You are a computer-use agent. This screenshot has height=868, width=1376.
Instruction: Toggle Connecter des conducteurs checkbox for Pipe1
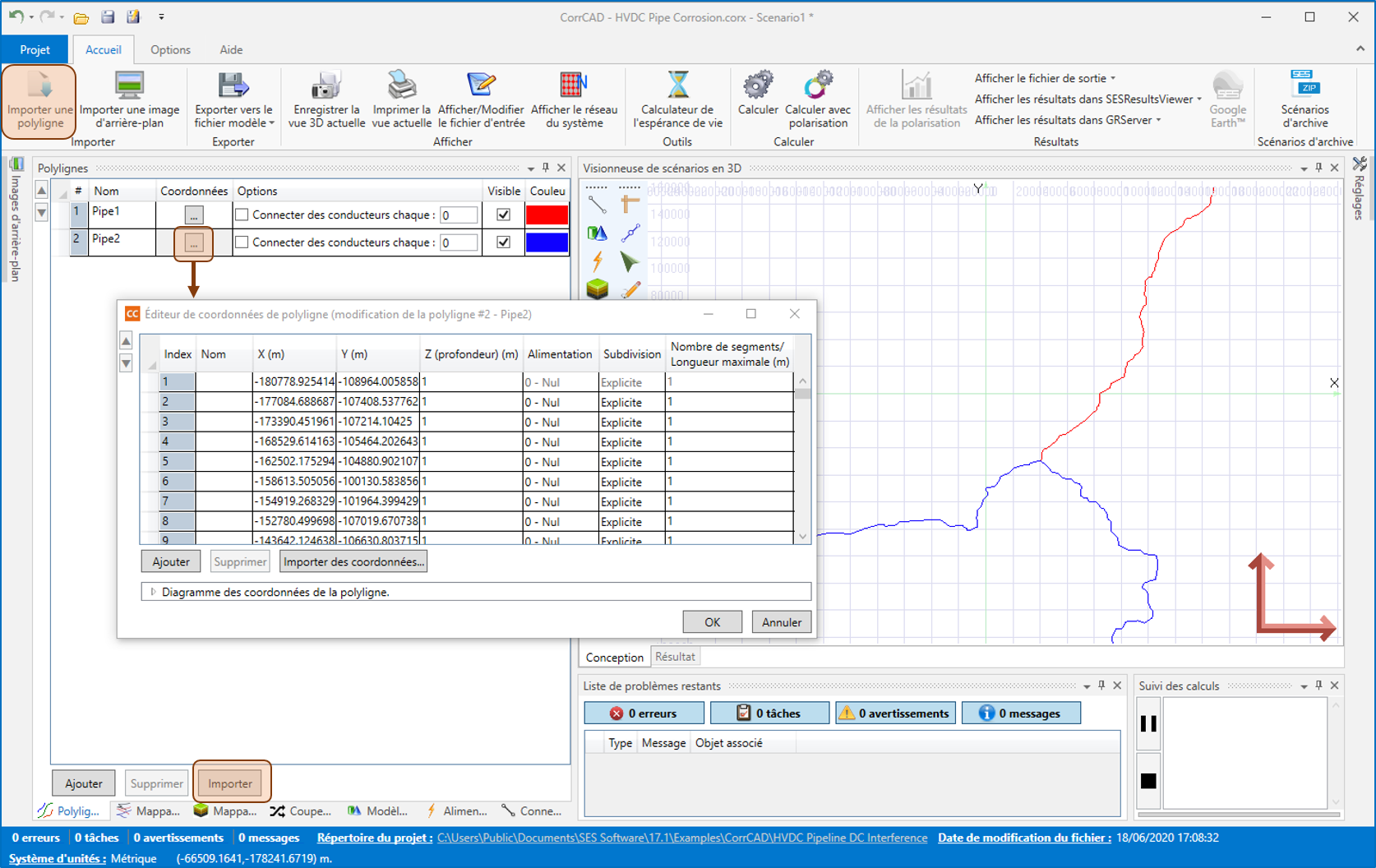242,215
